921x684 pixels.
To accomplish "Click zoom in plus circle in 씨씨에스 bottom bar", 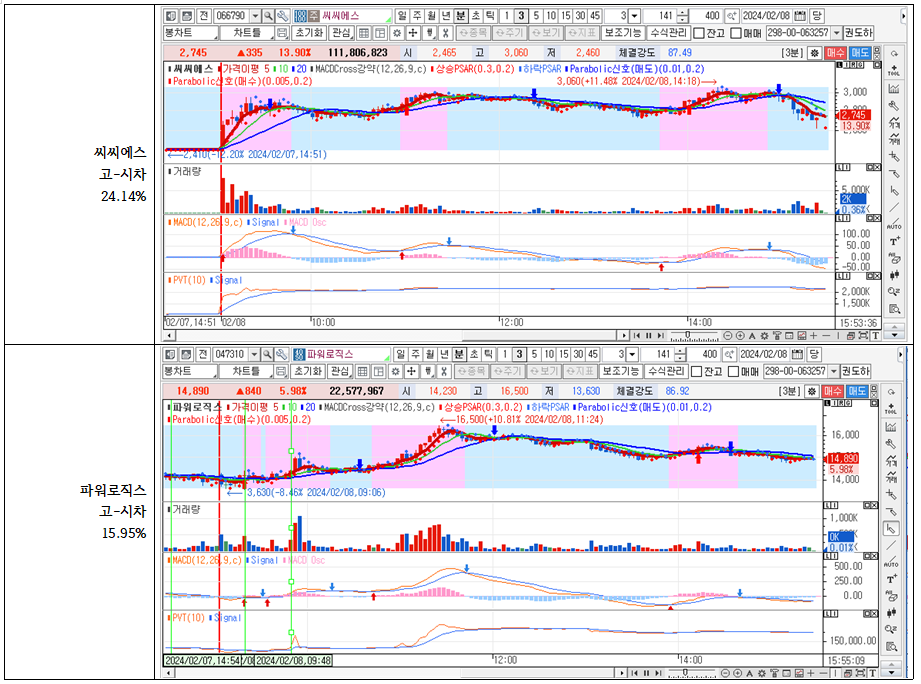I will 740,336.
